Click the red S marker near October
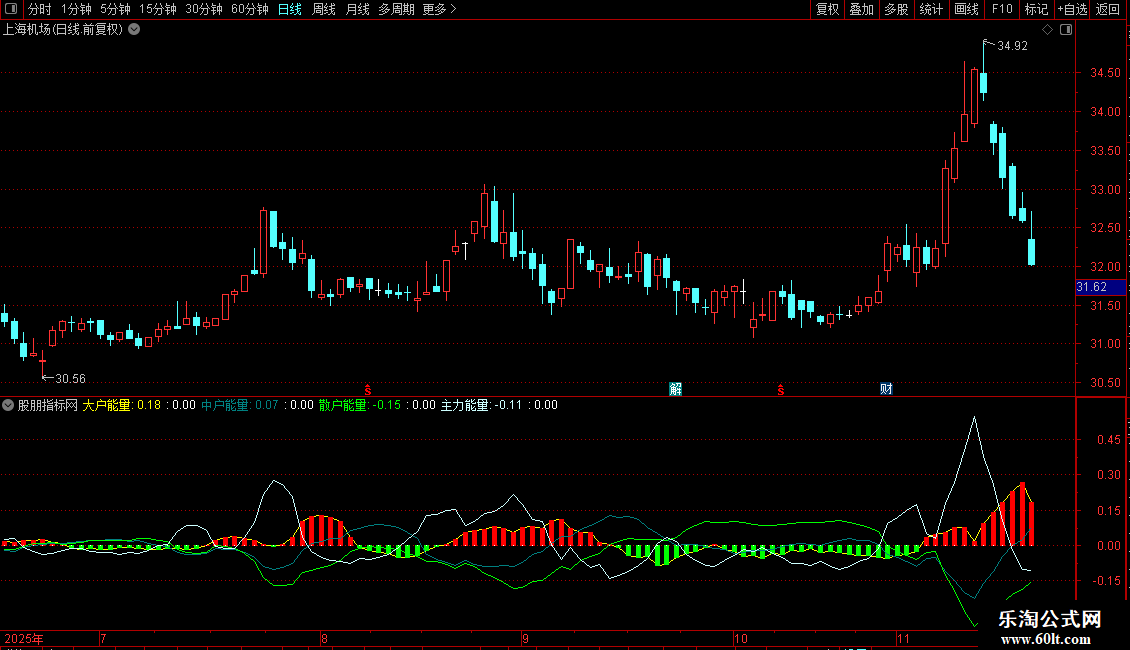This screenshot has height=650, width=1130. (x=780, y=390)
